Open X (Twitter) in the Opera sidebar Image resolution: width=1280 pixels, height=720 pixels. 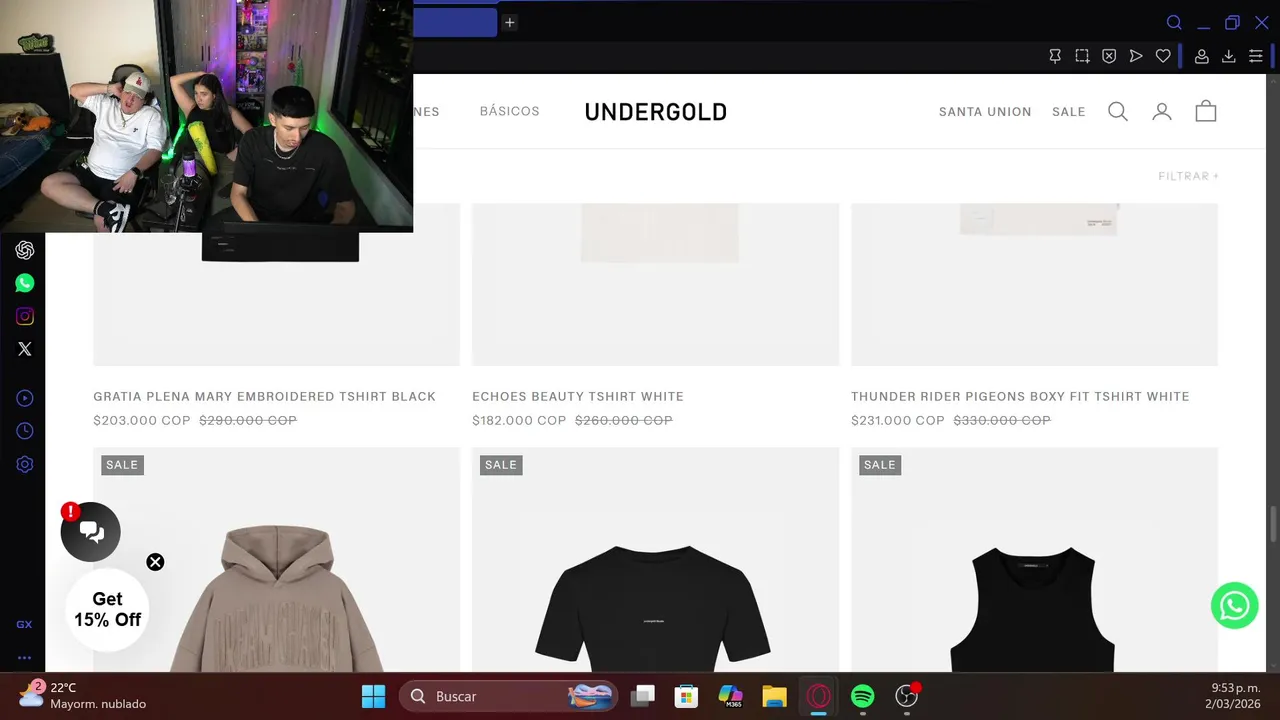tap(25, 349)
